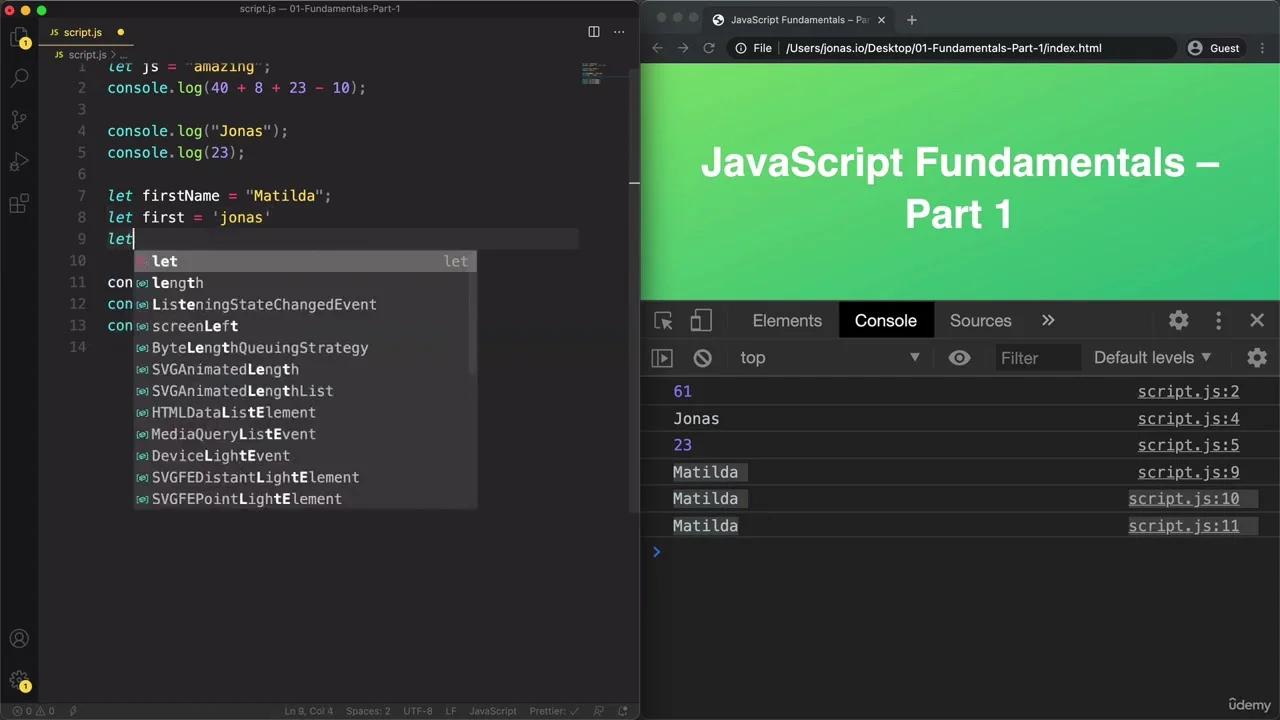Image resolution: width=1280 pixels, height=720 pixels.
Task: Pick the screenLeft suggestion
Action: 305,326
